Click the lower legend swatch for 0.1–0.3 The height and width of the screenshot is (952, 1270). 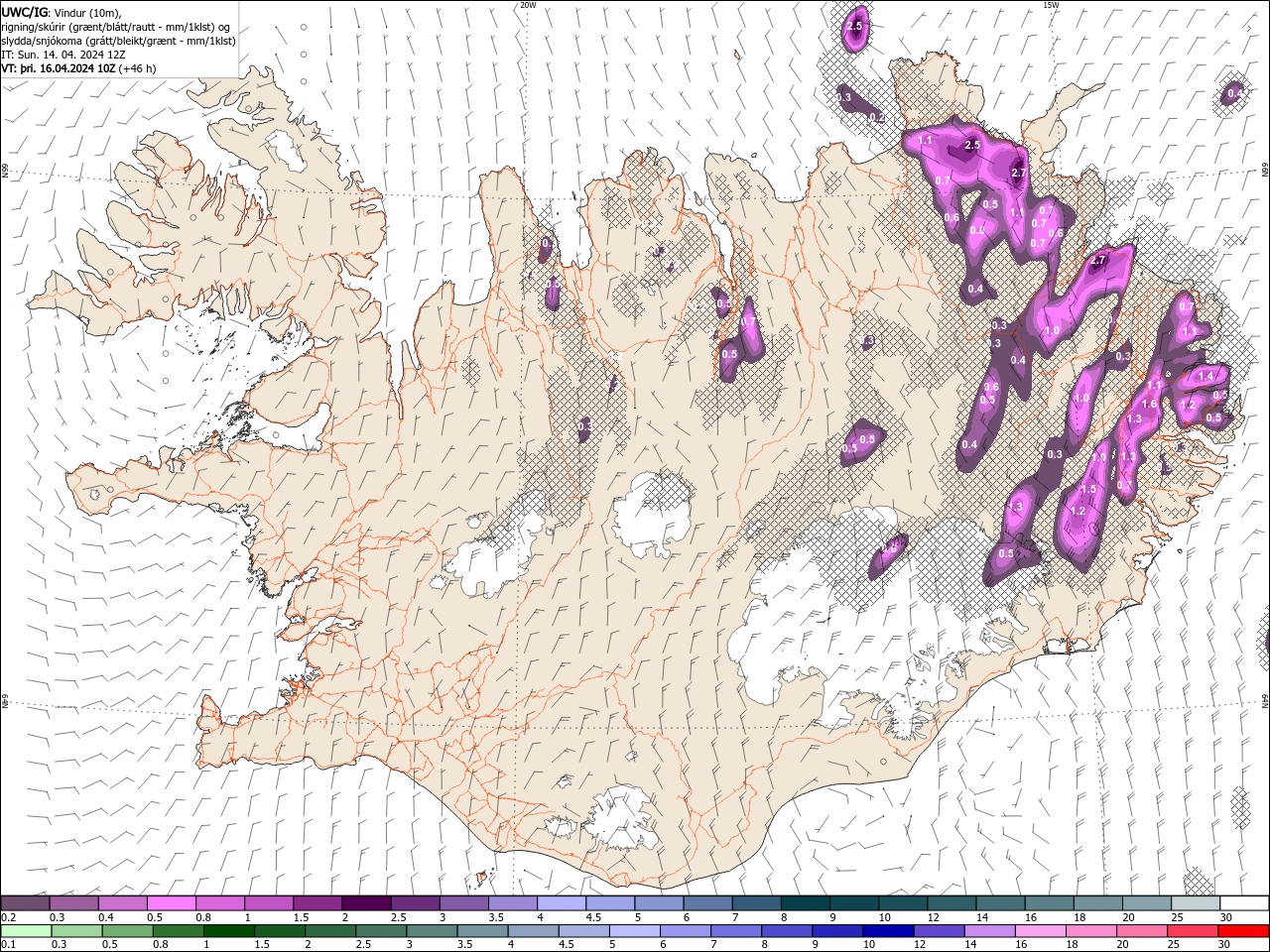pyautogui.click(x=25, y=931)
